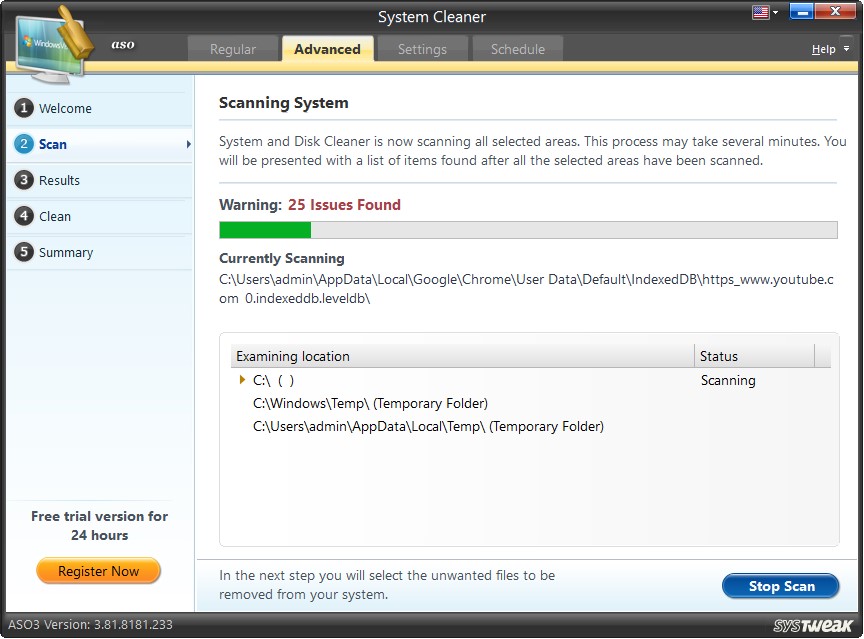Click the Register Now button
Screen dimensions: 864x639
(98, 571)
